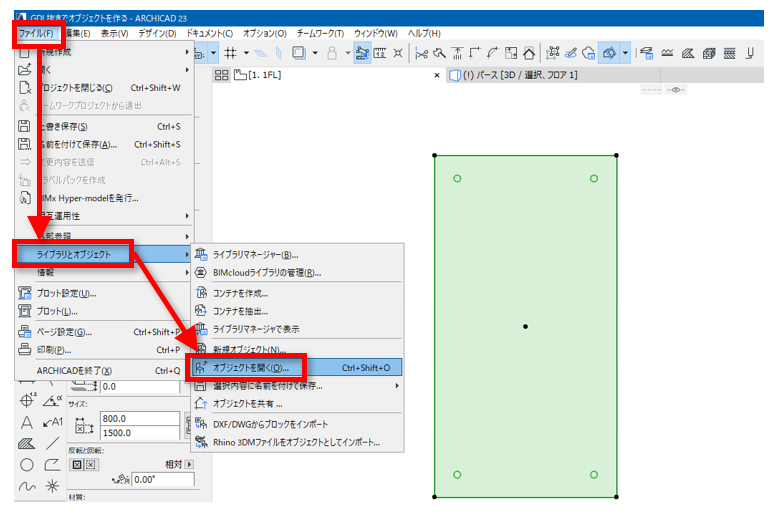Click the blue pencil edit icon

point(571,53)
